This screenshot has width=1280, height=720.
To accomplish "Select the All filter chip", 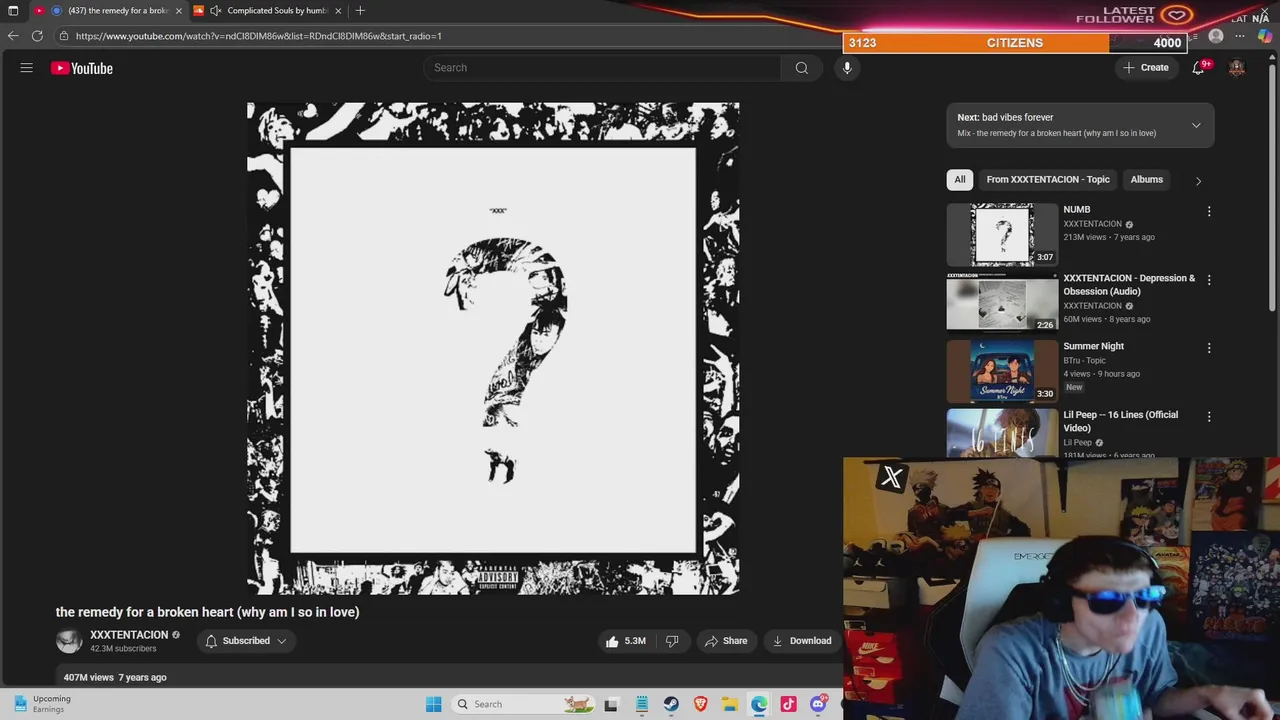I will (x=960, y=180).
